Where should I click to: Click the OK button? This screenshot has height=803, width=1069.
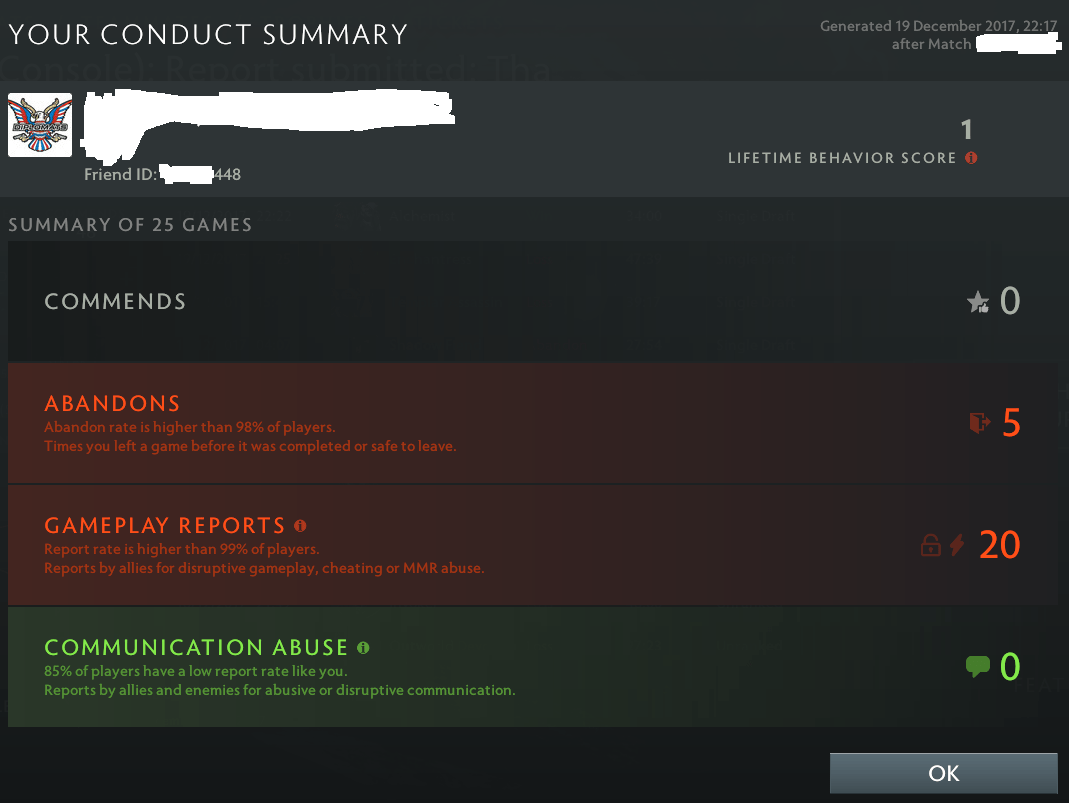pyautogui.click(x=944, y=773)
